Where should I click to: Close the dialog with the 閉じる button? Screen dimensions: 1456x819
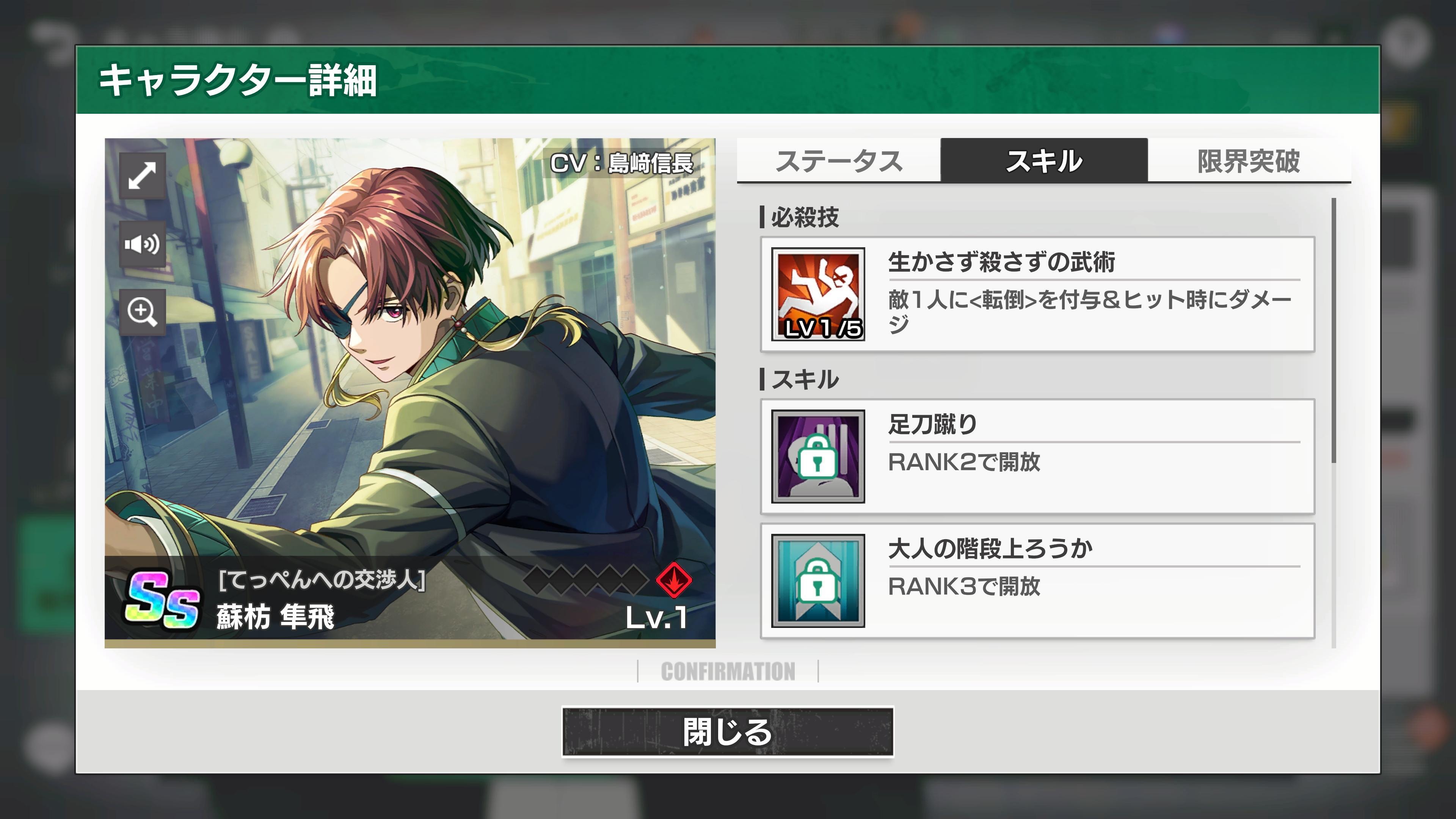(728, 731)
